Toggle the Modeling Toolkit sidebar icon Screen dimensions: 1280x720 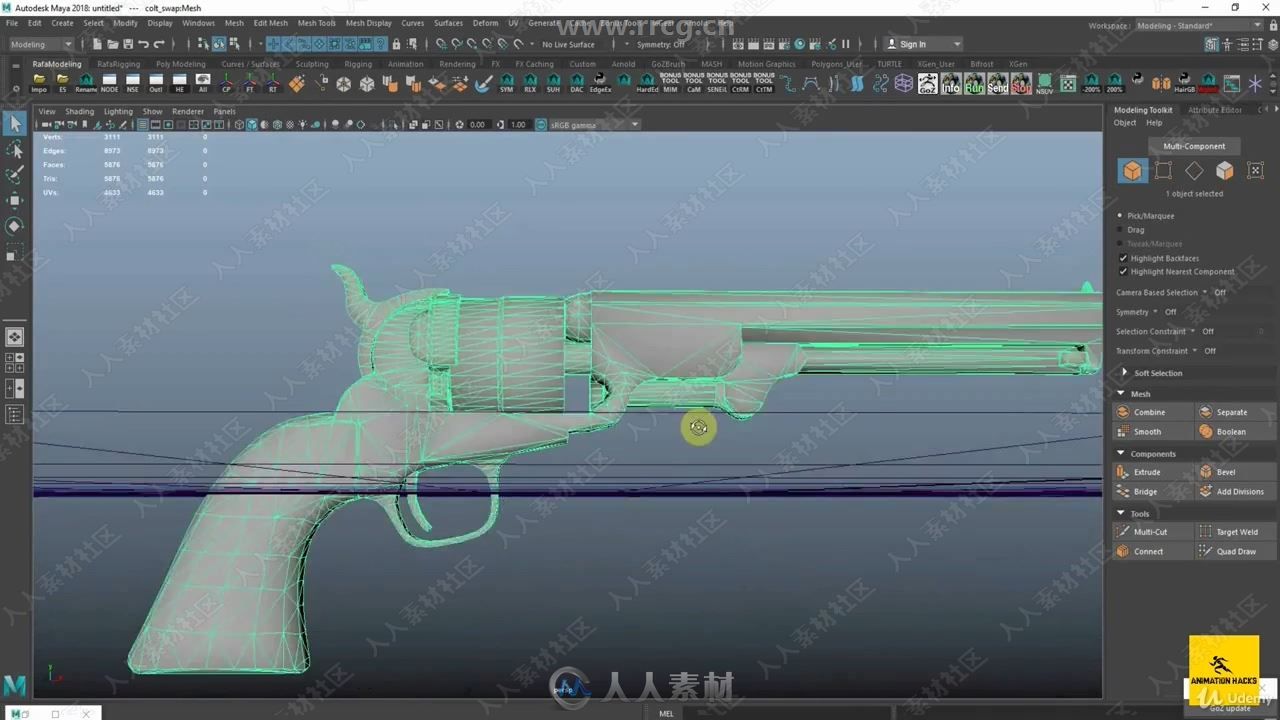[1212, 44]
